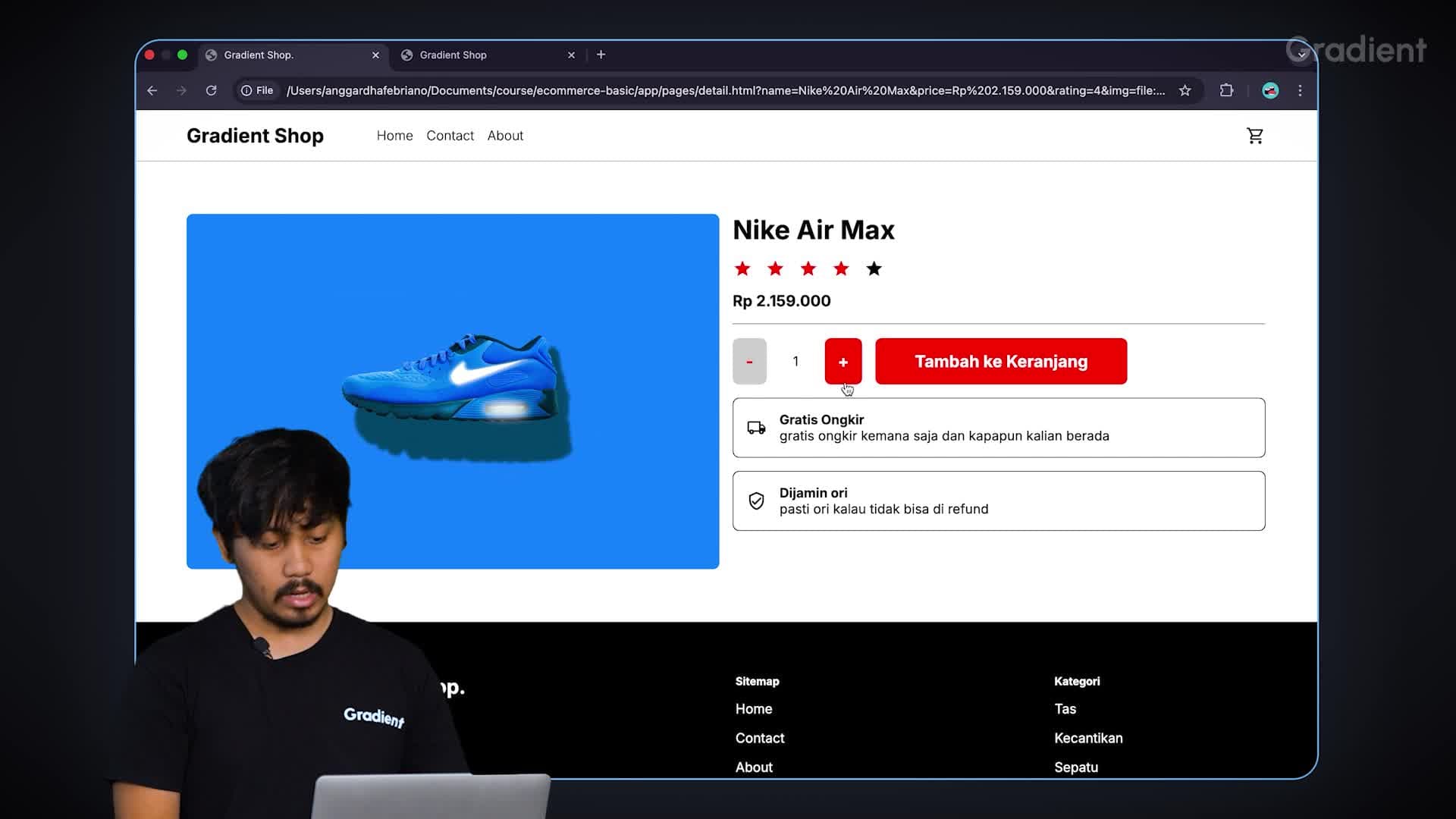Click the quantity number input field
The image size is (1456, 819).
tap(795, 361)
